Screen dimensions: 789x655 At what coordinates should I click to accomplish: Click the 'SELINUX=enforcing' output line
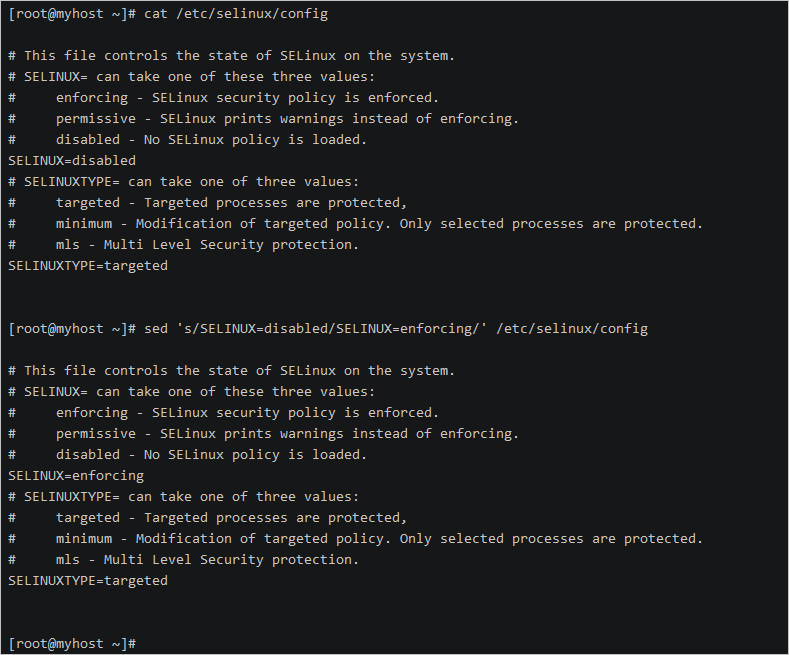(76, 475)
